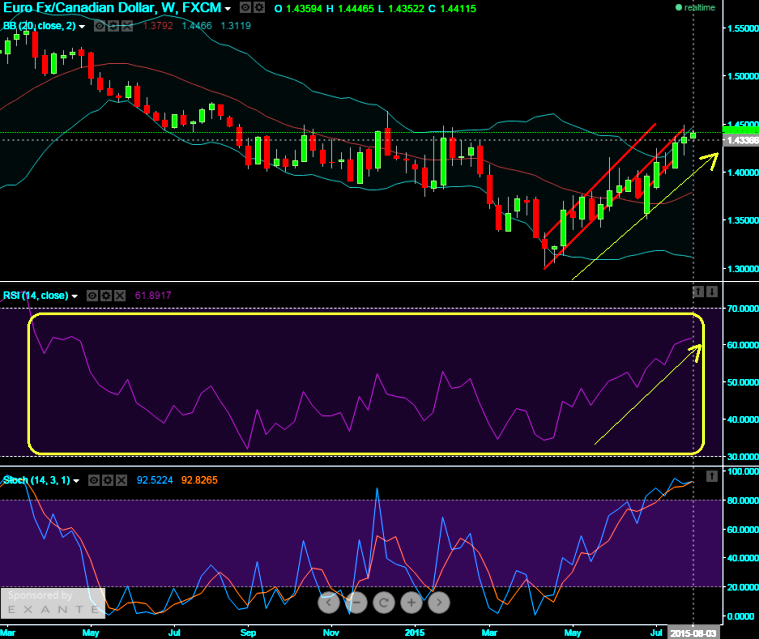Hide the RSI indicator with the eye icon
The height and width of the screenshot is (639, 759).
click(x=92, y=295)
